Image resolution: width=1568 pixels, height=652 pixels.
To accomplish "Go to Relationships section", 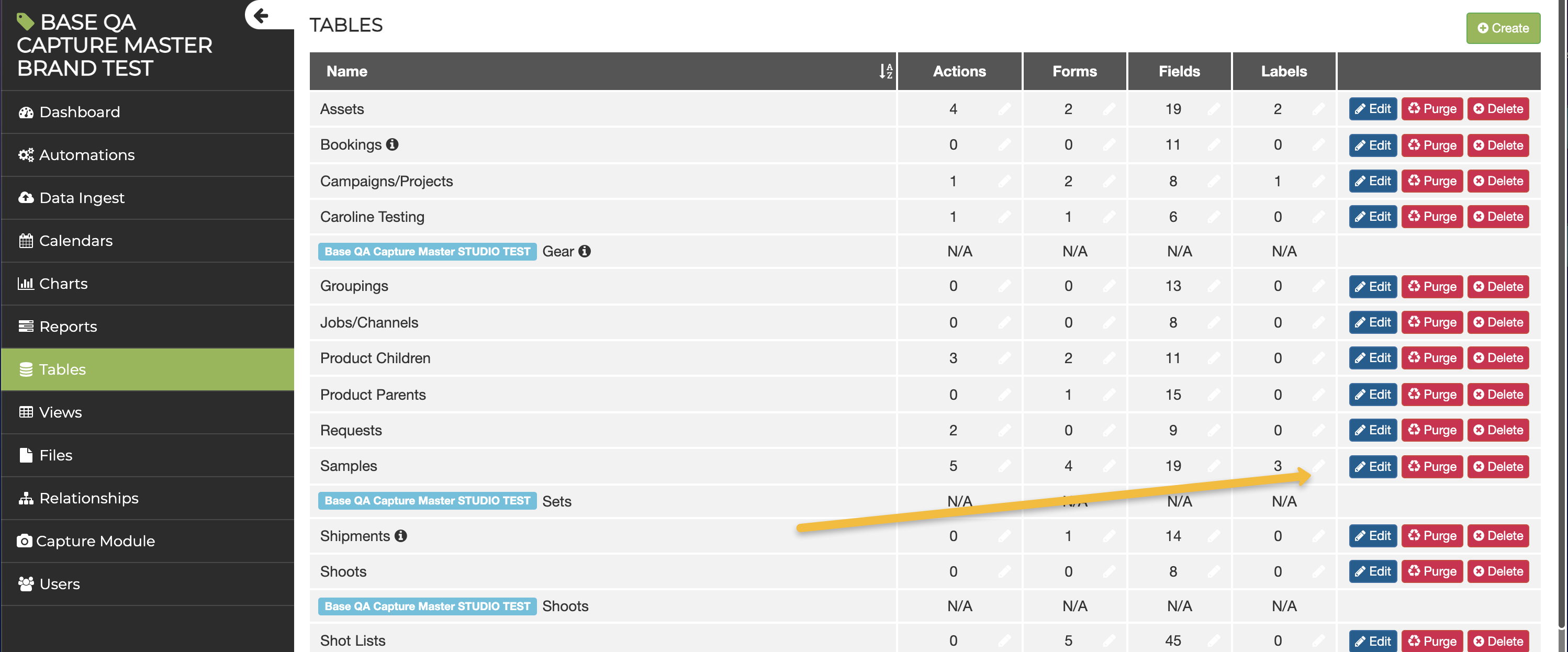I will [89, 498].
